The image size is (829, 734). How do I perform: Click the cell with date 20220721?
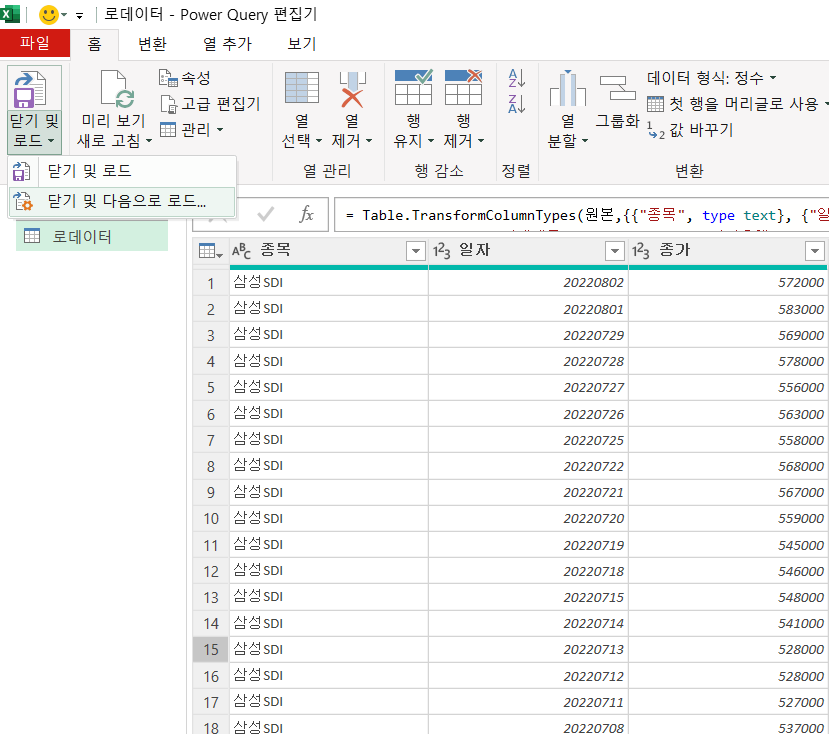(x=528, y=492)
